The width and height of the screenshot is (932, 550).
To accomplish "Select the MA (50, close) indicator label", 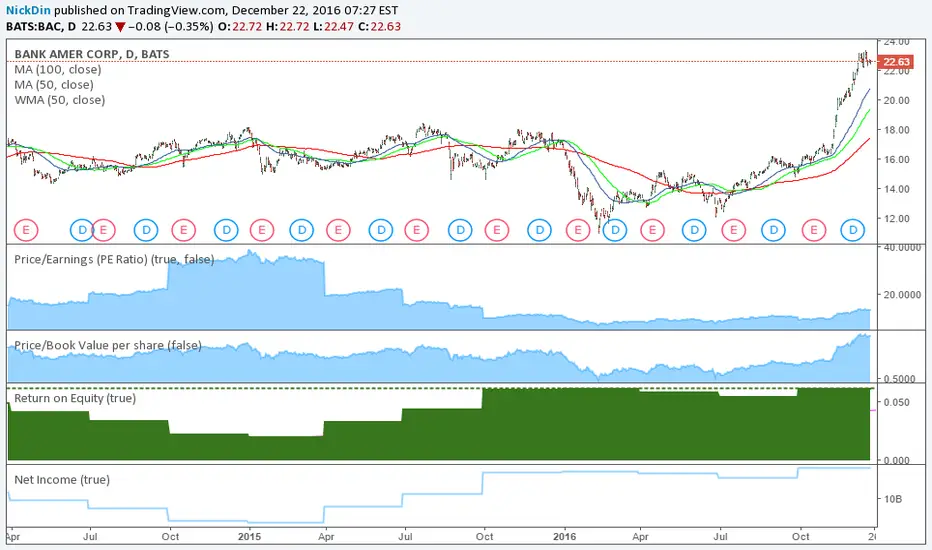I will pos(53,85).
